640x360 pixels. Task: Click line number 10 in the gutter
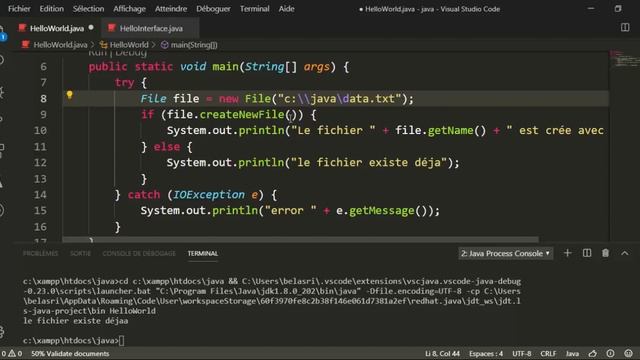40,131
